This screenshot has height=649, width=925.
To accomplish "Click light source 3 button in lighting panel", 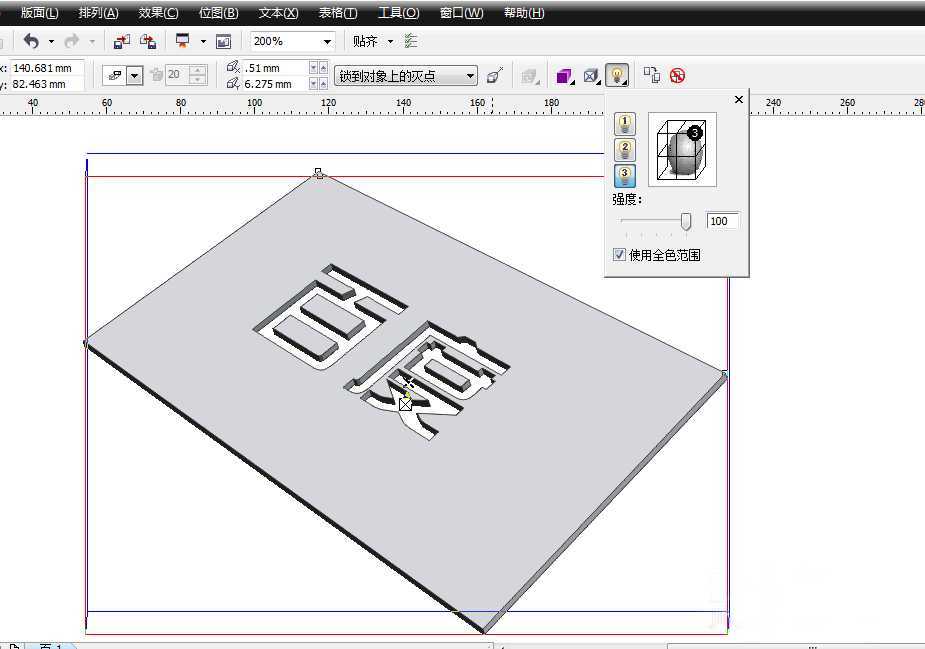I will [624, 175].
